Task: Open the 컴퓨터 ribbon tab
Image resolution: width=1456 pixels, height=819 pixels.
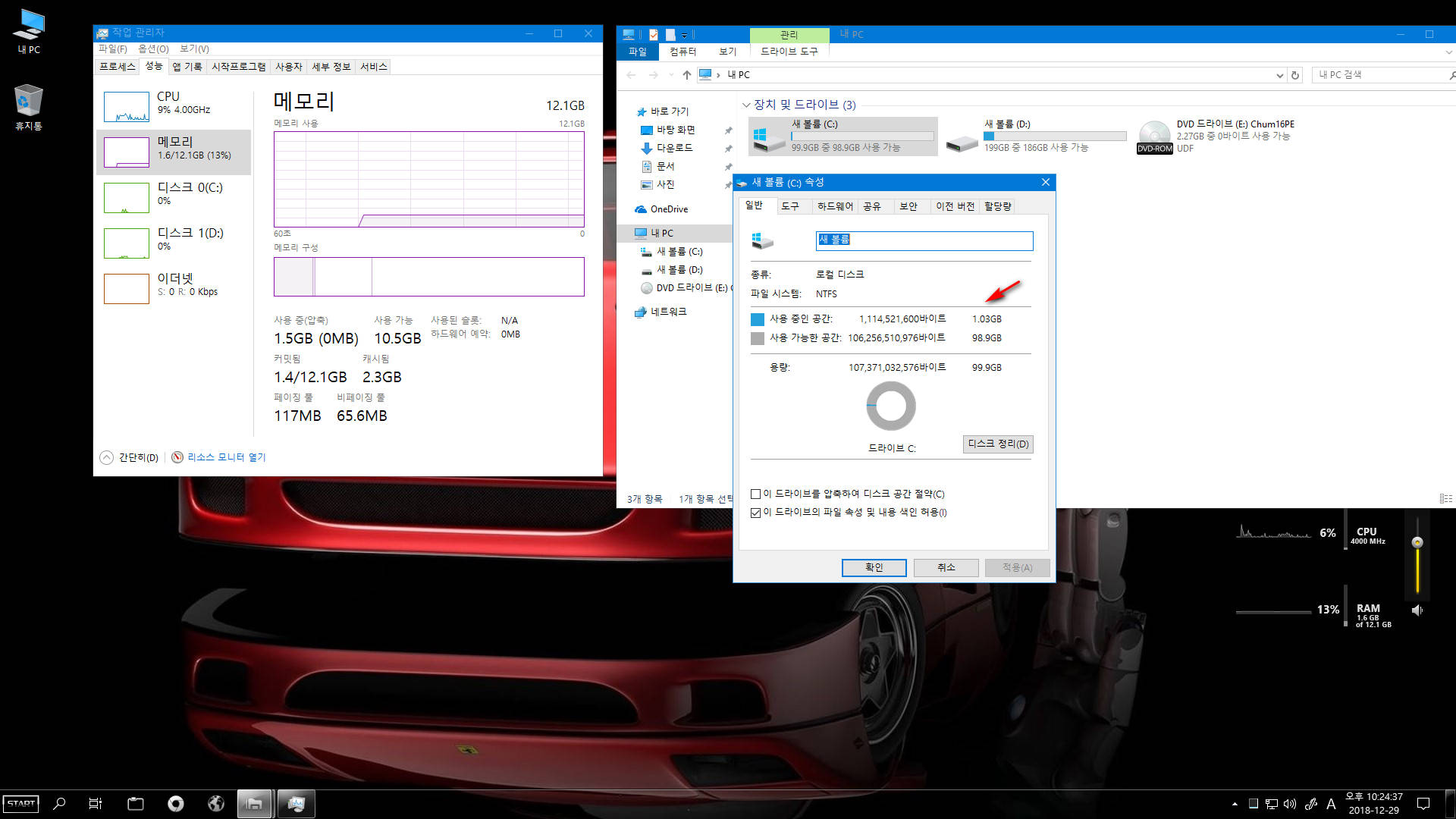Action: (682, 52)
